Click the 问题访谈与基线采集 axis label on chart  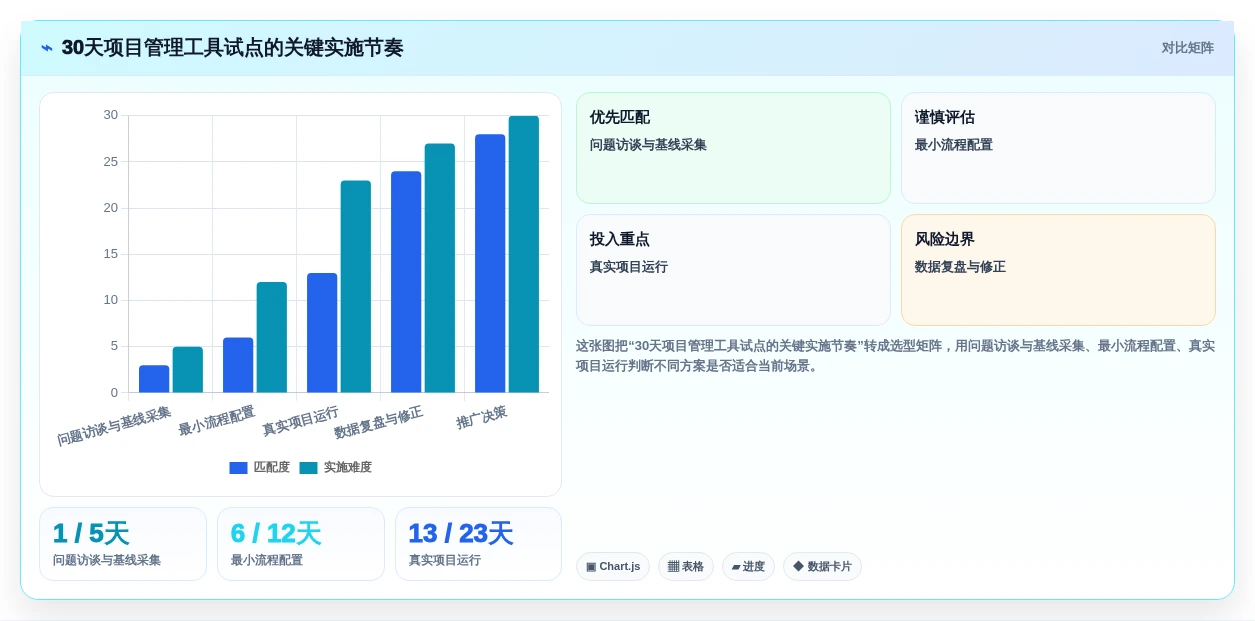[x=114, y=425]
